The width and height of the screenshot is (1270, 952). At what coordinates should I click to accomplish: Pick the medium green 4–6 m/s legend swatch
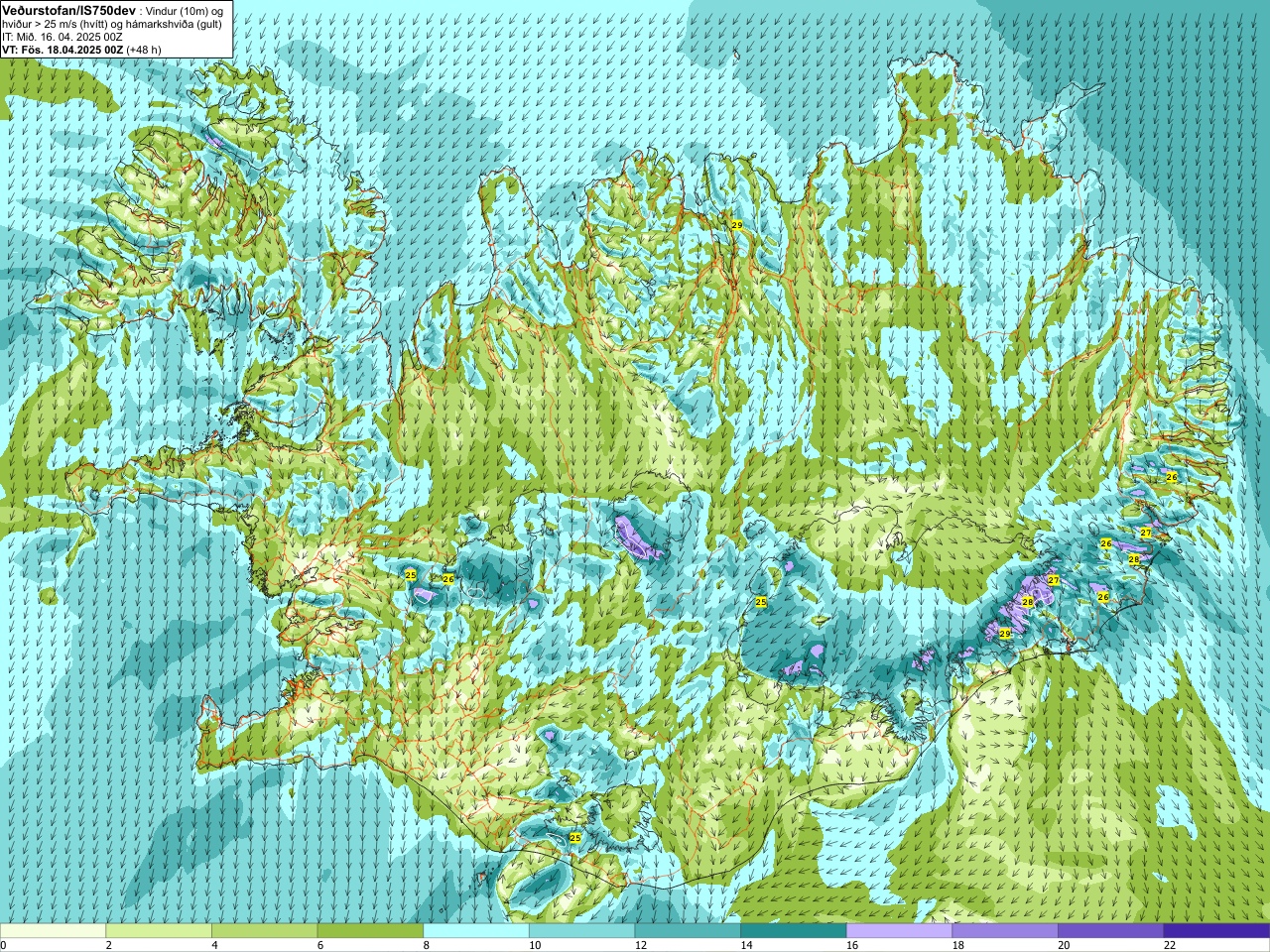tap(264, 931)
